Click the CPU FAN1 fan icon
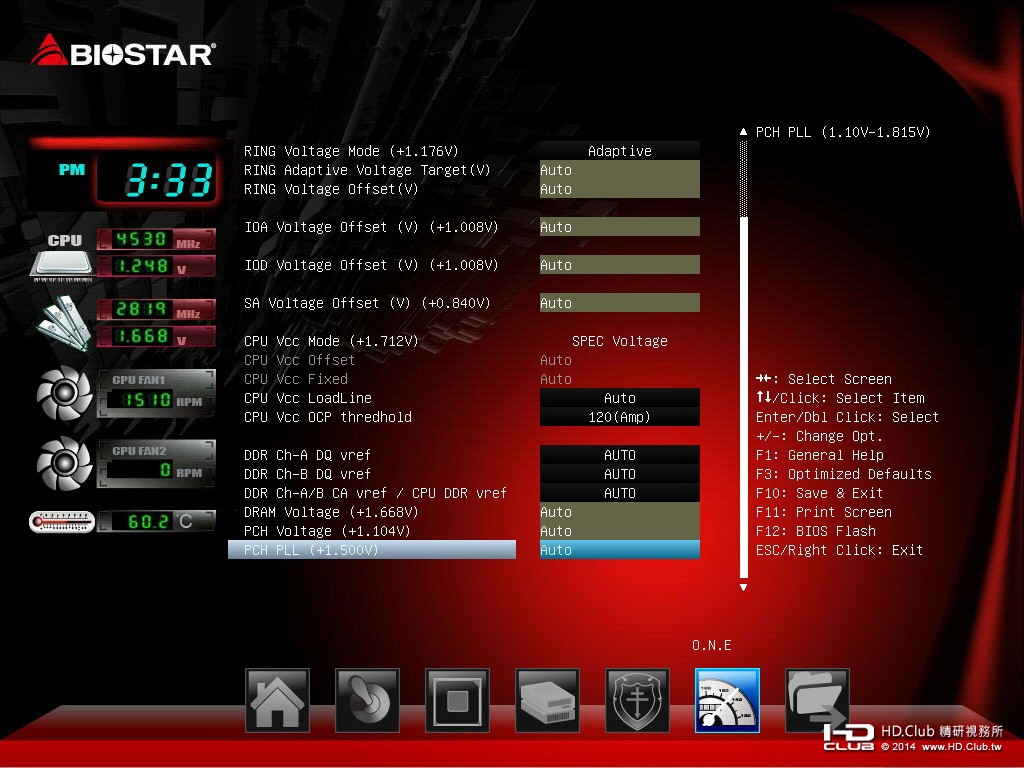1024x768 pixels. (x=64, y=392)
